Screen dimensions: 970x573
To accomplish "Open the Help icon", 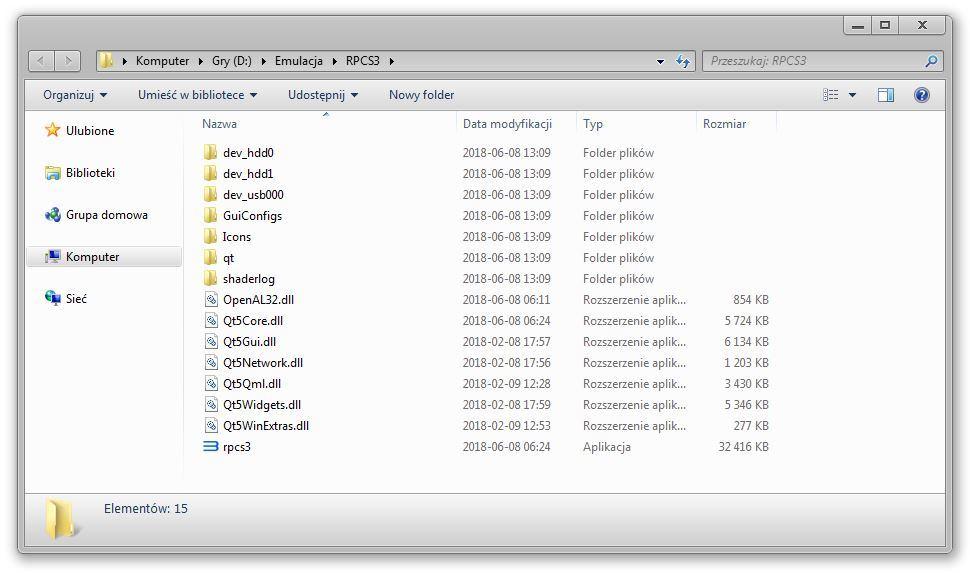I will pyautogui.click(x=922, y=95).
